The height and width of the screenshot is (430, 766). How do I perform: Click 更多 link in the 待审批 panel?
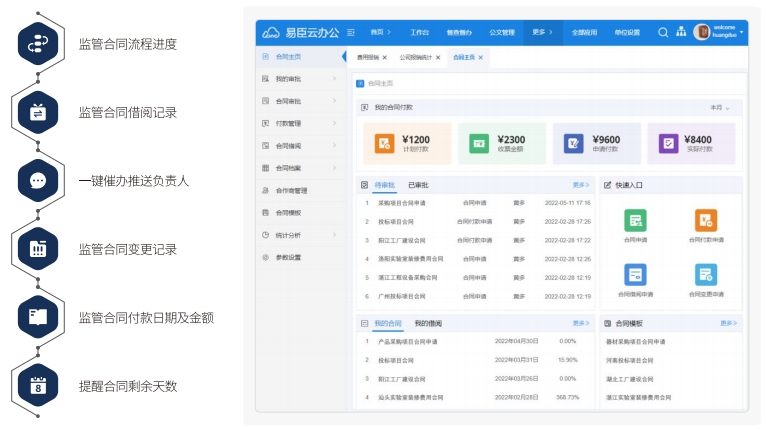click(581, 185)
